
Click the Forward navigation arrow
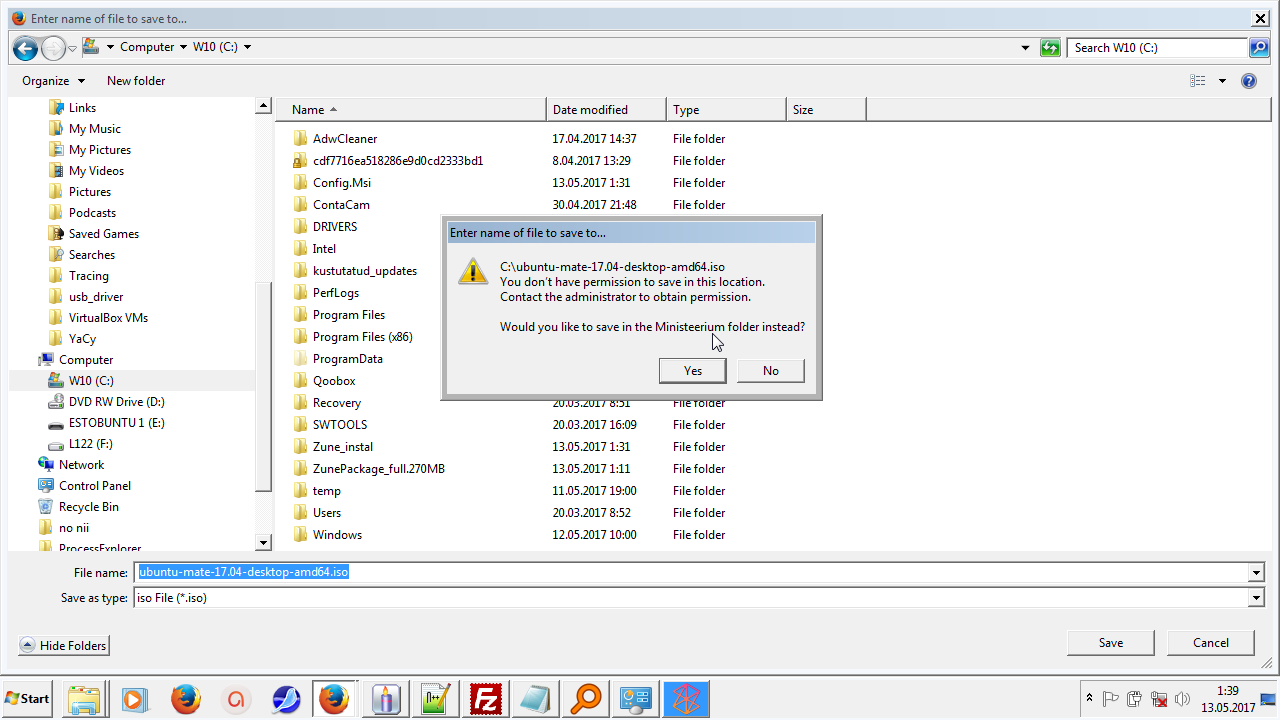click(x=53, y=48)
